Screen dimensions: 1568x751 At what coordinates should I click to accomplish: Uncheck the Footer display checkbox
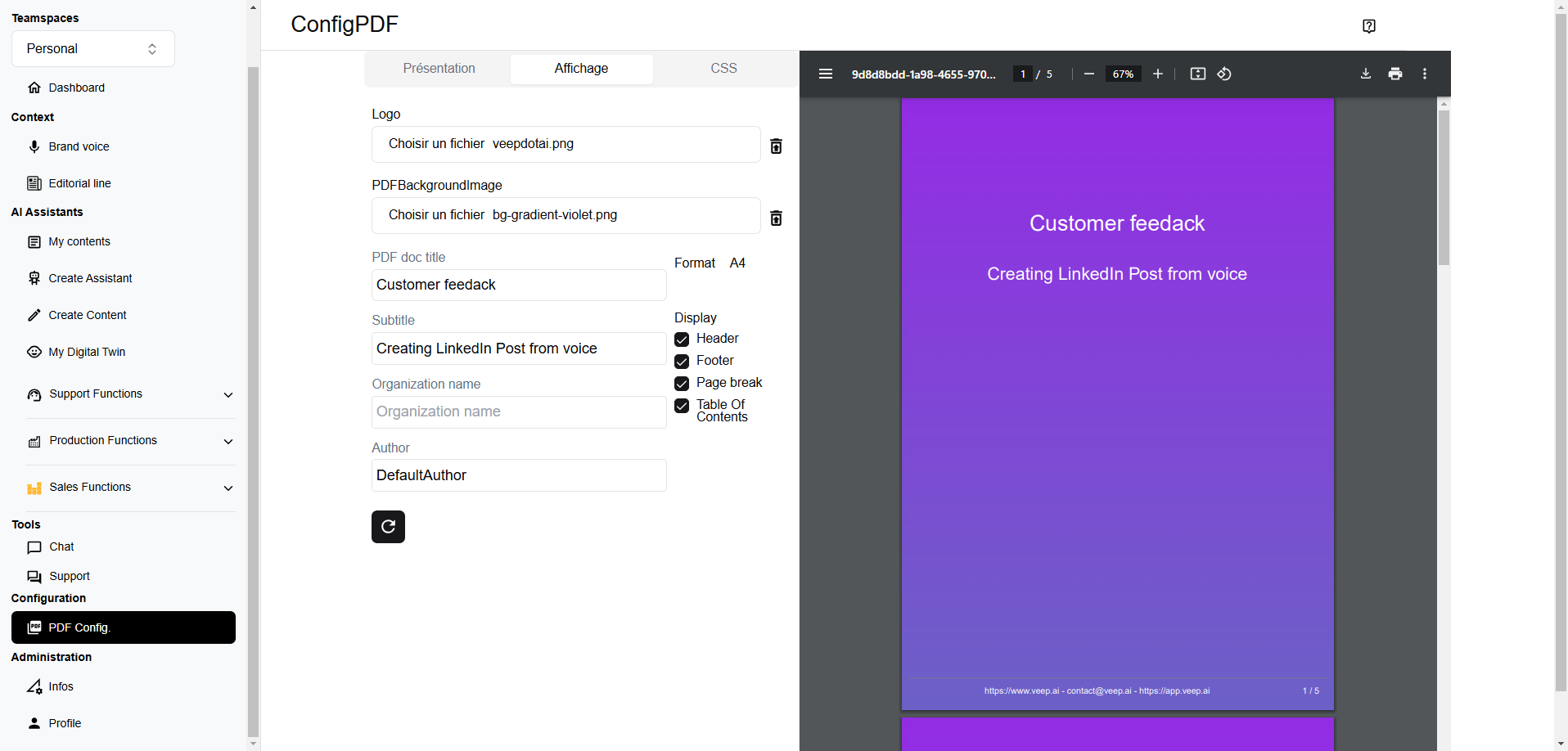(x=681, y=361)
